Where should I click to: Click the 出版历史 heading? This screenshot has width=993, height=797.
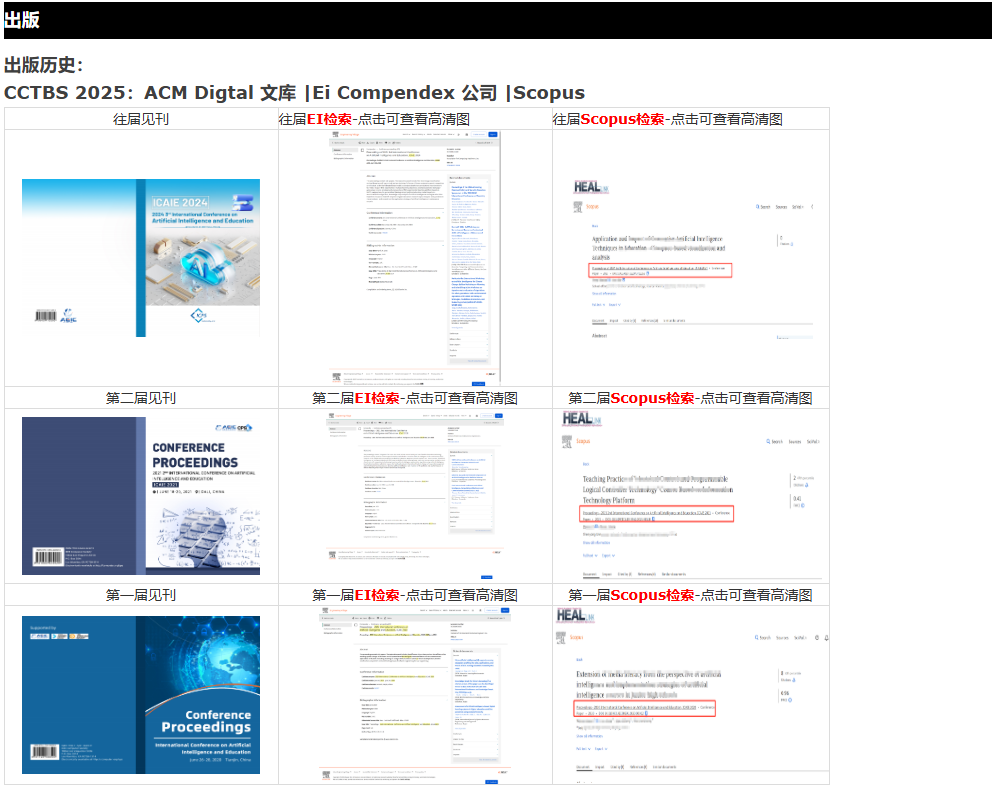pyautogui.click(x=44, y=65)
